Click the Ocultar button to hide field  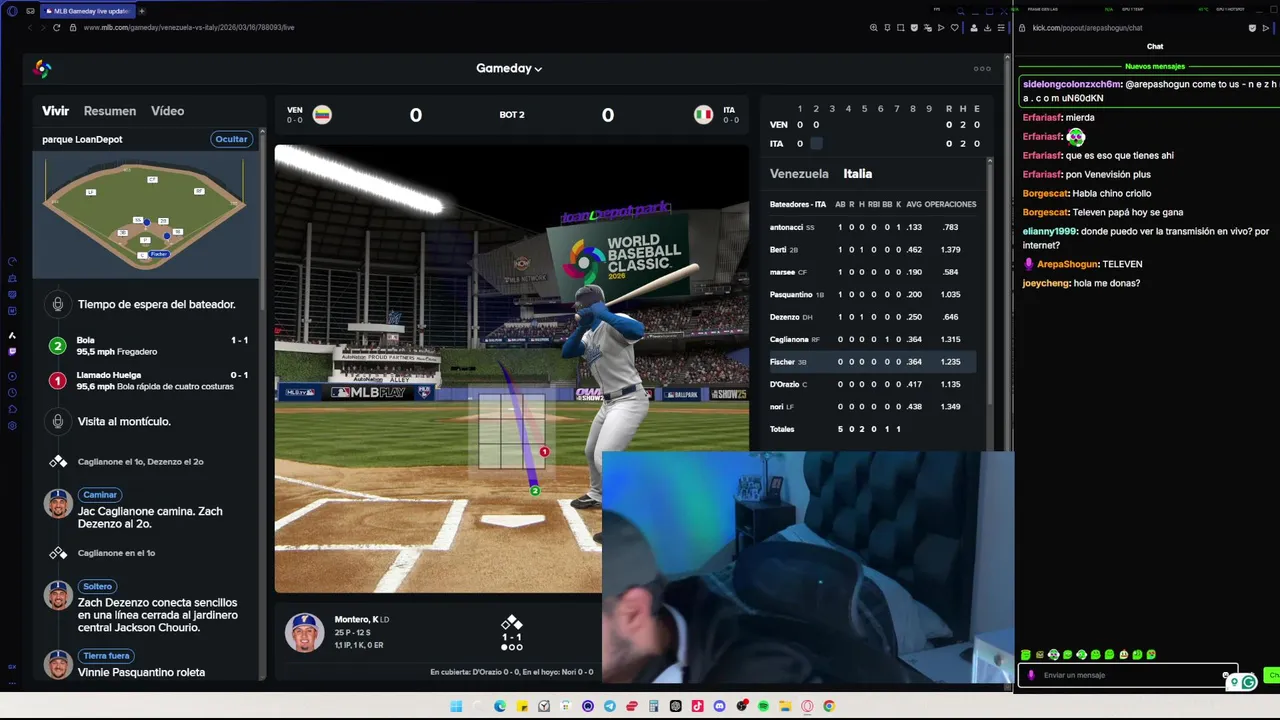pos(231,139)
